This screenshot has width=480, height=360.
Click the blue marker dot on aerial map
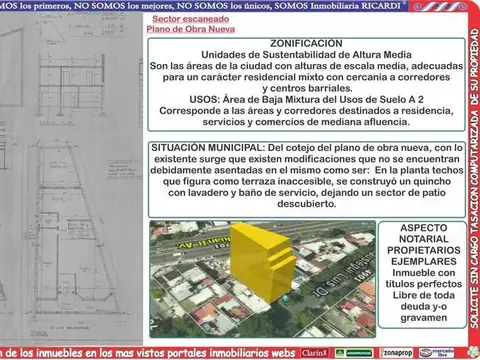(x=285, y=298)
